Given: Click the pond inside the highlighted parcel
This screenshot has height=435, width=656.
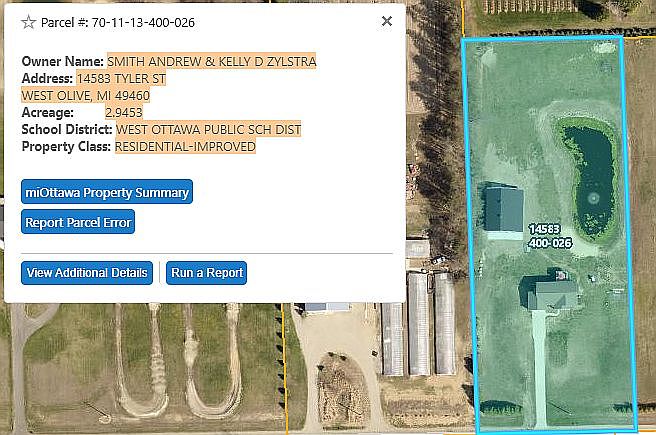Looking at the screenshot, I should click(x=588, y=177).
